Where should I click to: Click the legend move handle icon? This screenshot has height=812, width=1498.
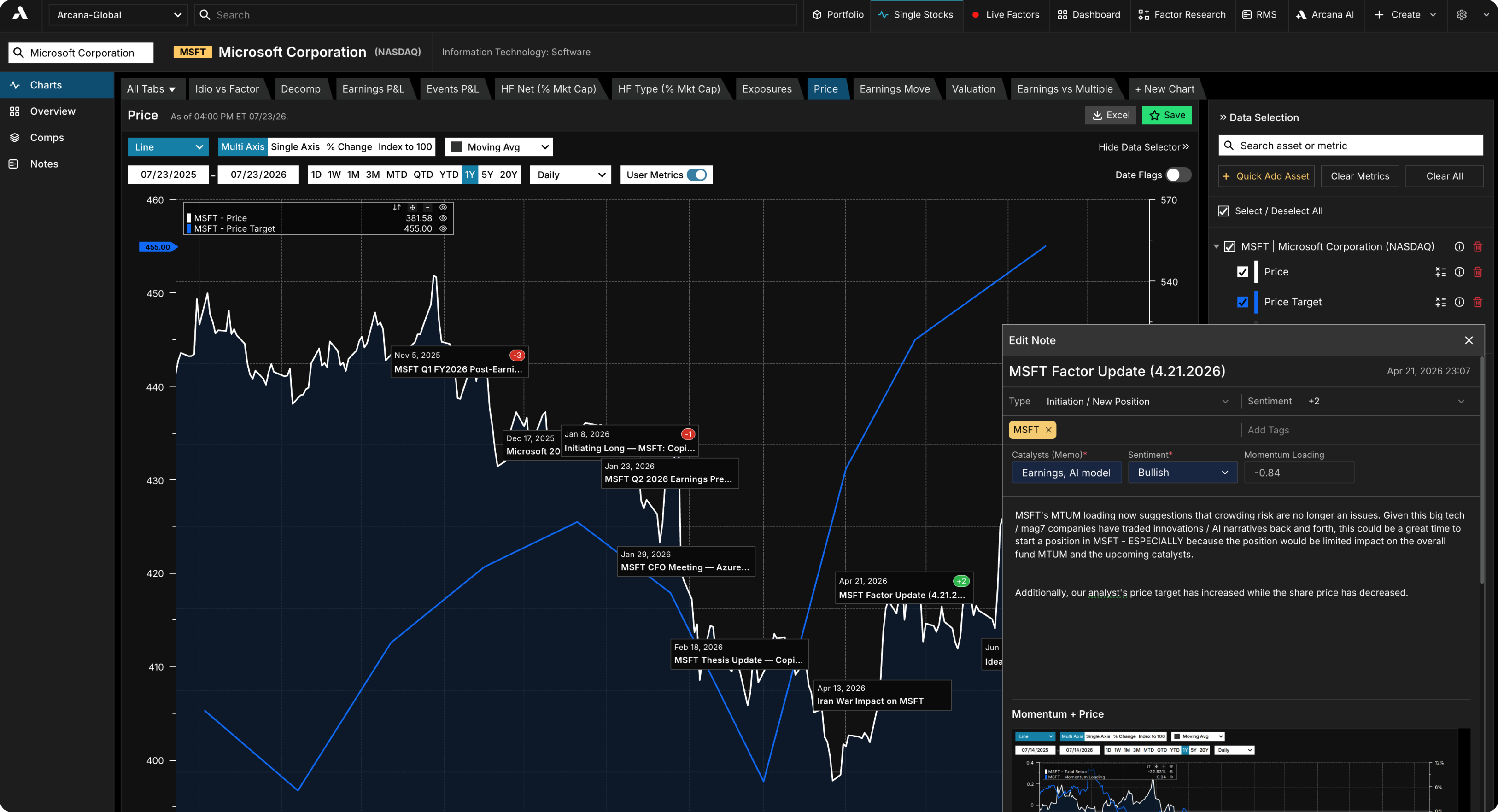[x=412, y=208]
